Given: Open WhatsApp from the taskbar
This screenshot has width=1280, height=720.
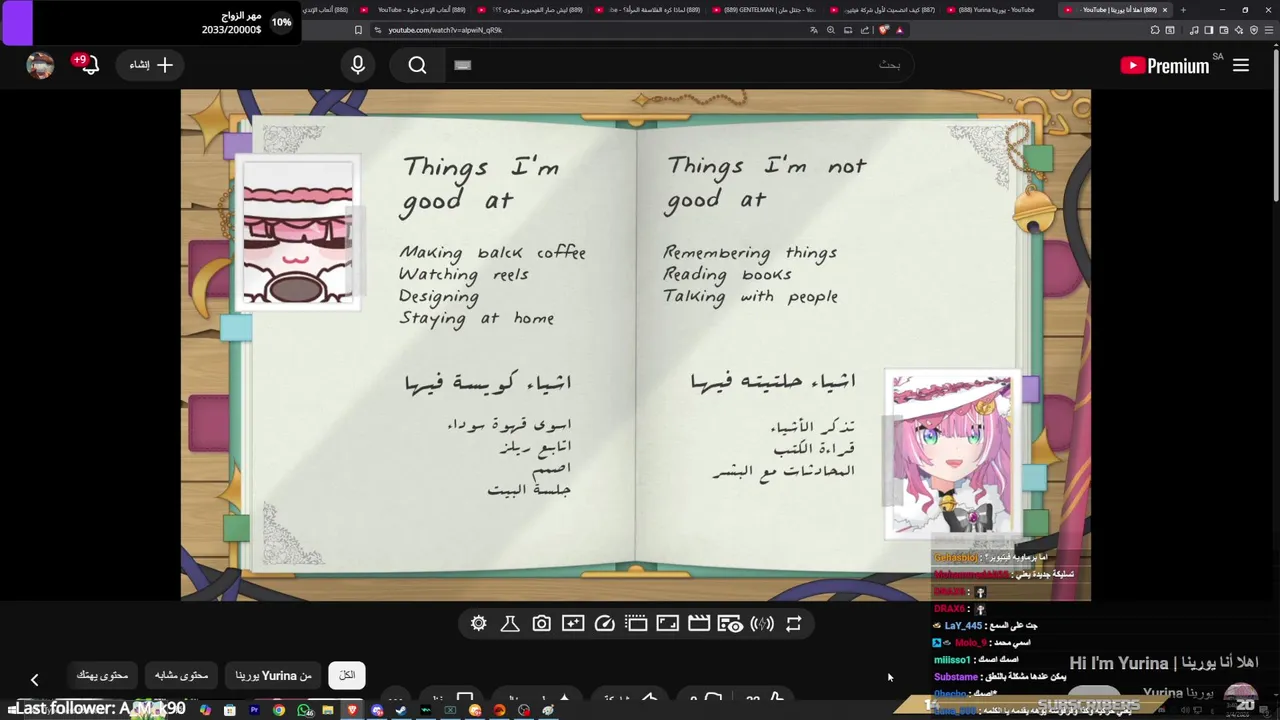Looking at the screenshot, I should pos(304,710).
